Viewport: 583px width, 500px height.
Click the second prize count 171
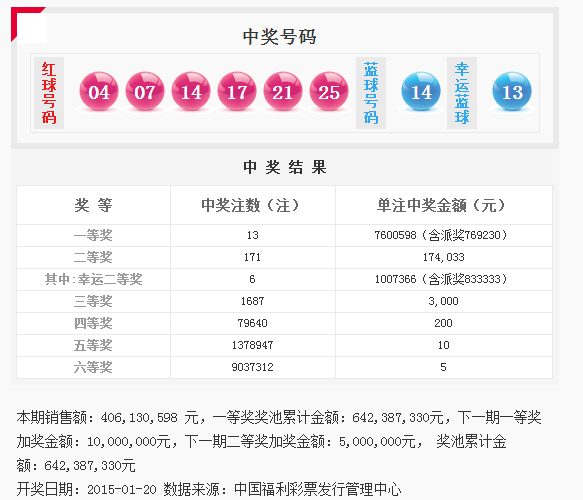(x=252, y=257)
